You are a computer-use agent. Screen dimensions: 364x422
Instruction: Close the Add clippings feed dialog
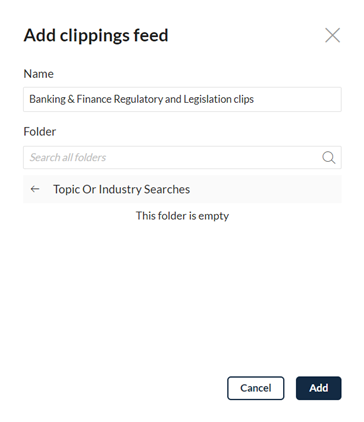tap(332, 35)
